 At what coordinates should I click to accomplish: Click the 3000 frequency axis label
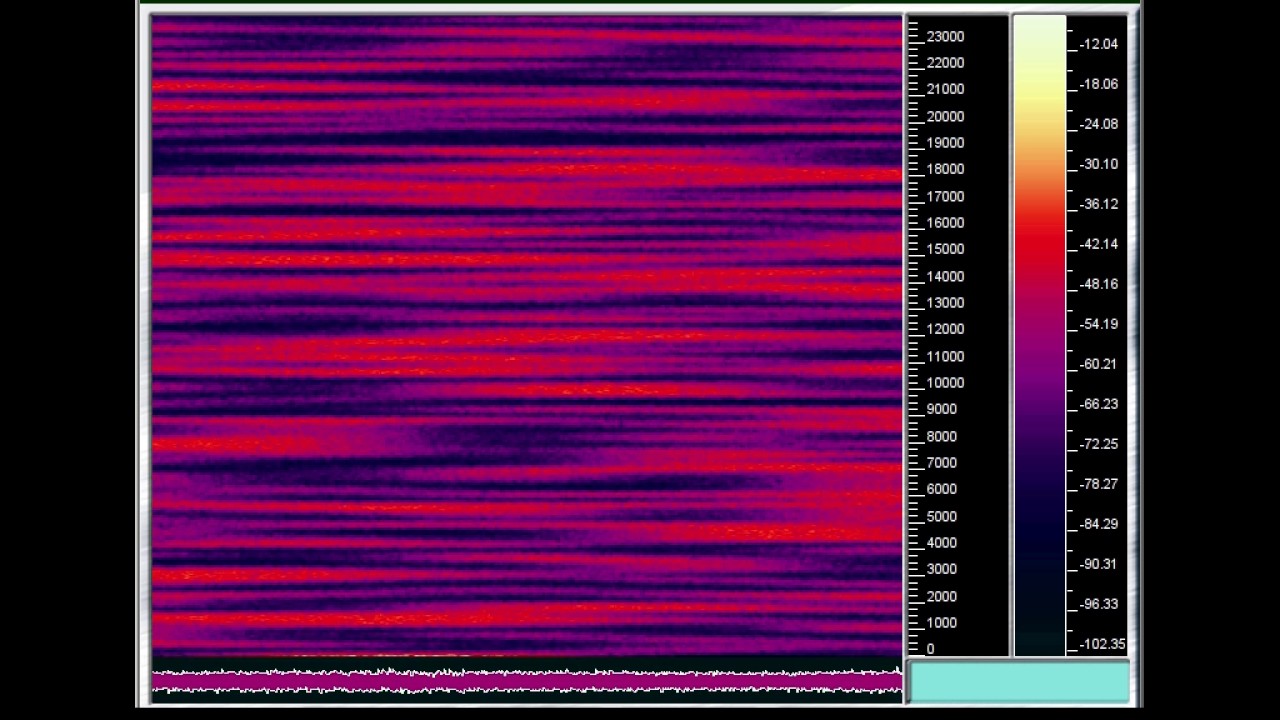click(942, 569)
